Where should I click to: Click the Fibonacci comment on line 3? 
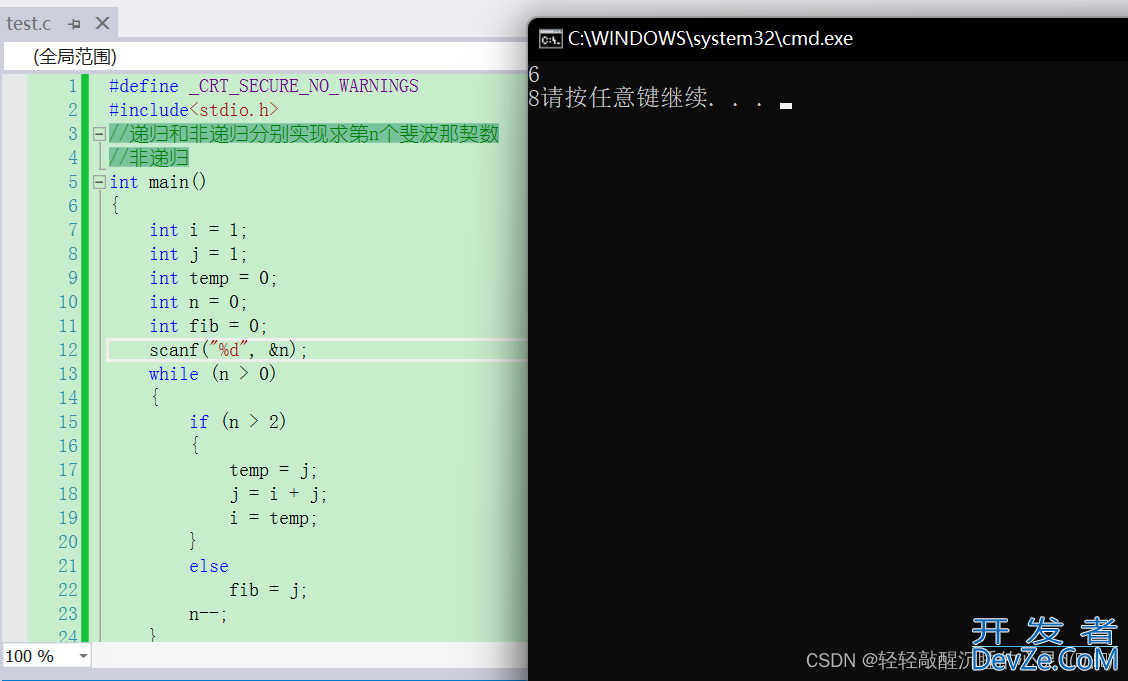pyautogui.click(x=304, y=134)
